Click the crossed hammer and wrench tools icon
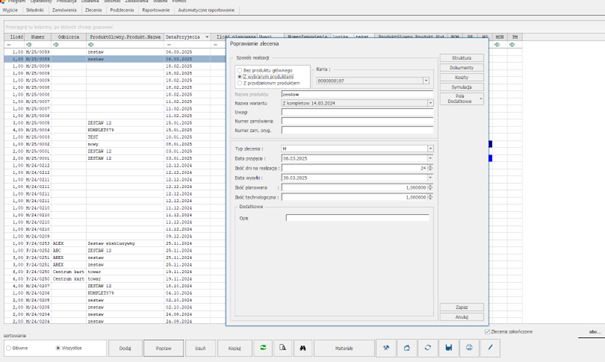Viewport: 605px width, 362px height. 386,348
